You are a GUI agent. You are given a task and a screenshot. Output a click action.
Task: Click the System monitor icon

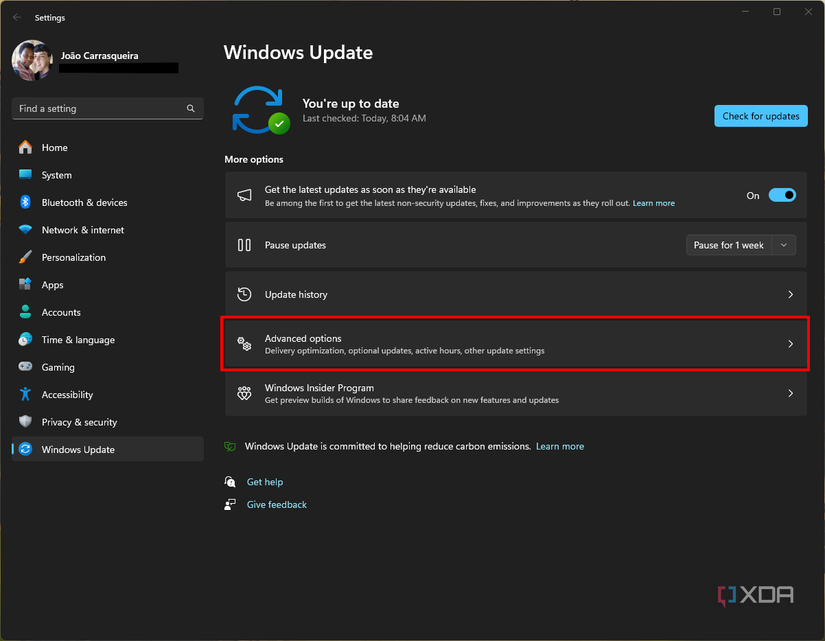(x=25, y=174)
